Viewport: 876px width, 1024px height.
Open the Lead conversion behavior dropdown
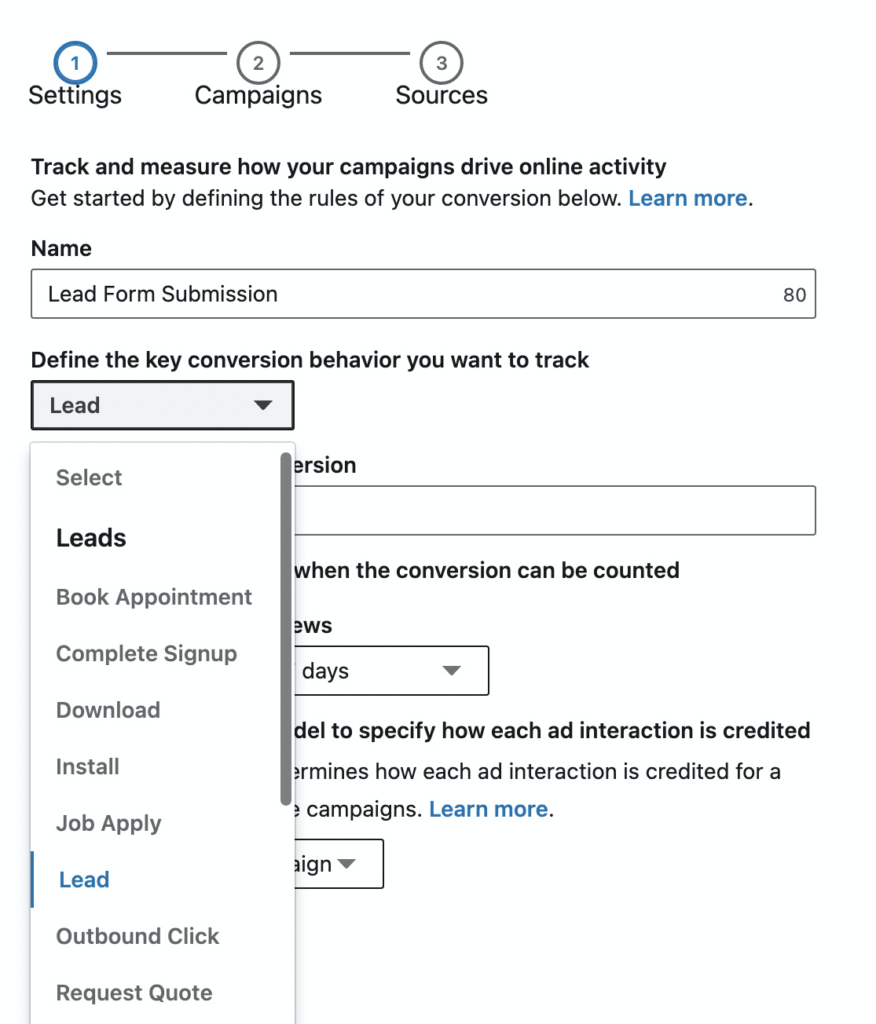pyautogui.click(x=163, y=405)
